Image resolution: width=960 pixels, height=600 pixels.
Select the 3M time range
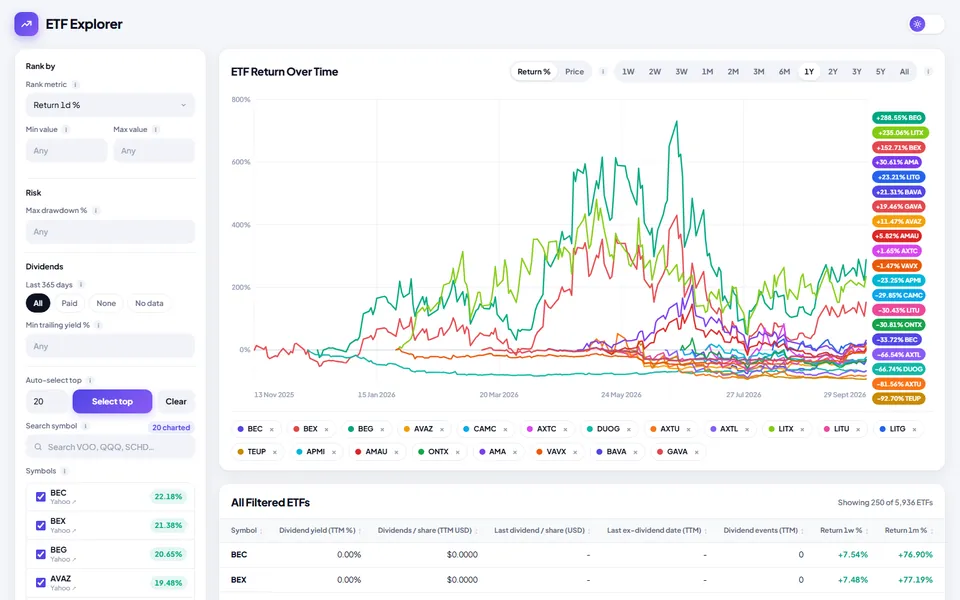tap(759, 72)
